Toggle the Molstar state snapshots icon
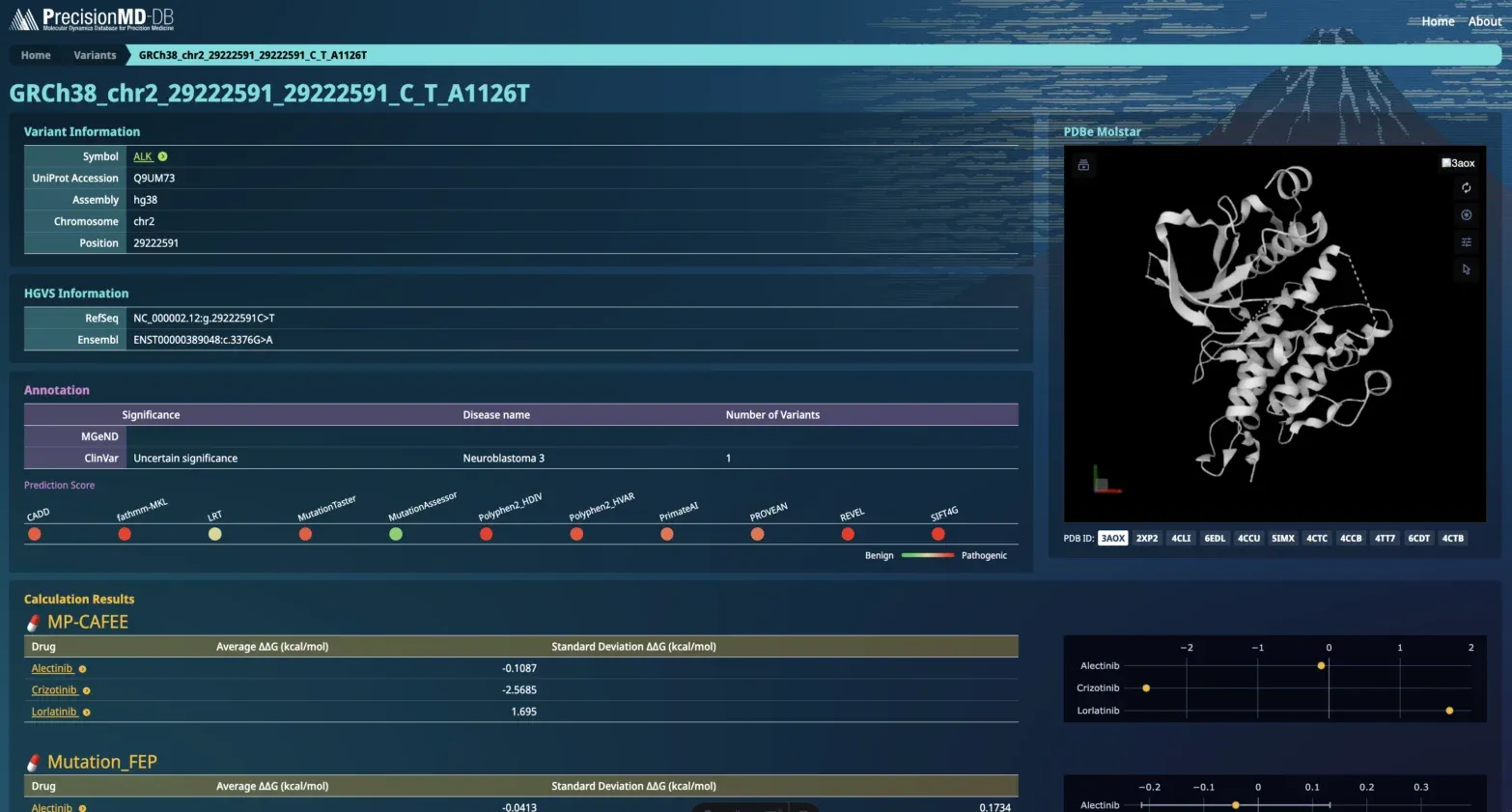 tap(1083, 165)
